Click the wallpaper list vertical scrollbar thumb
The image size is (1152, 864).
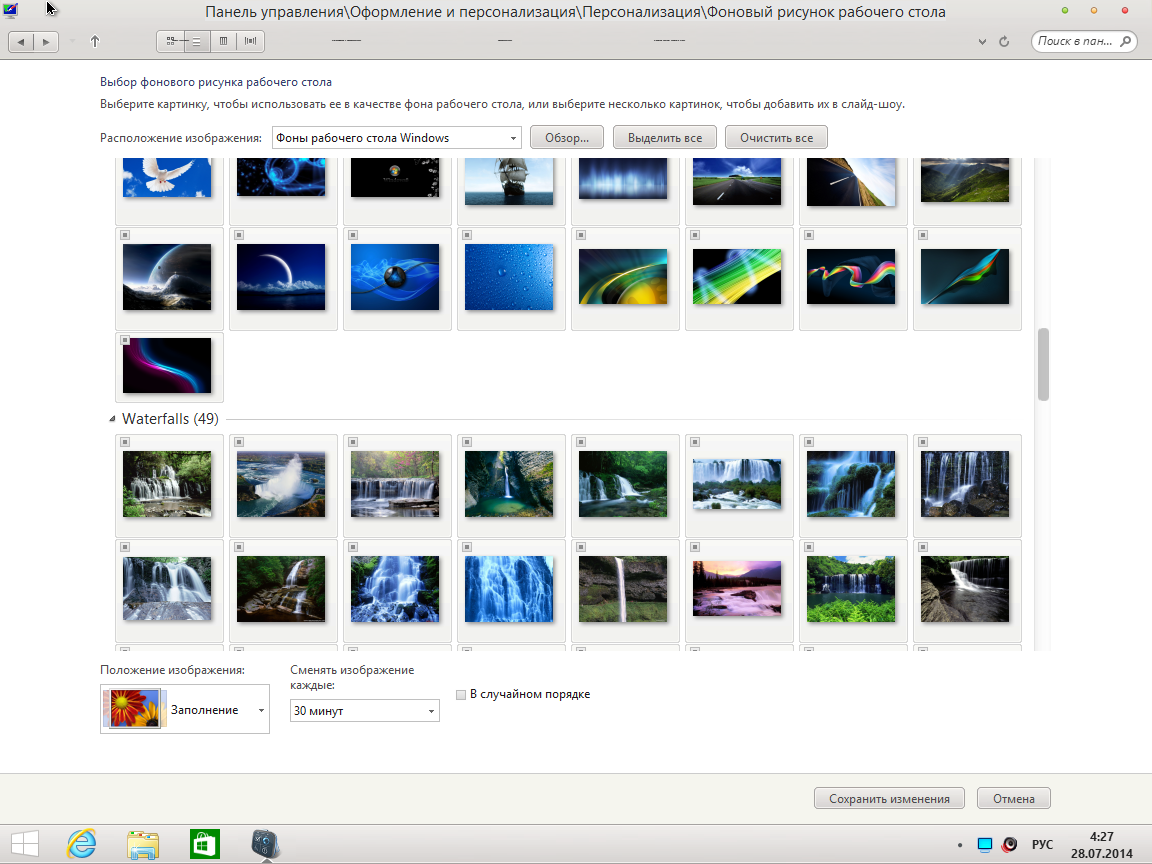click(1043, 364)
